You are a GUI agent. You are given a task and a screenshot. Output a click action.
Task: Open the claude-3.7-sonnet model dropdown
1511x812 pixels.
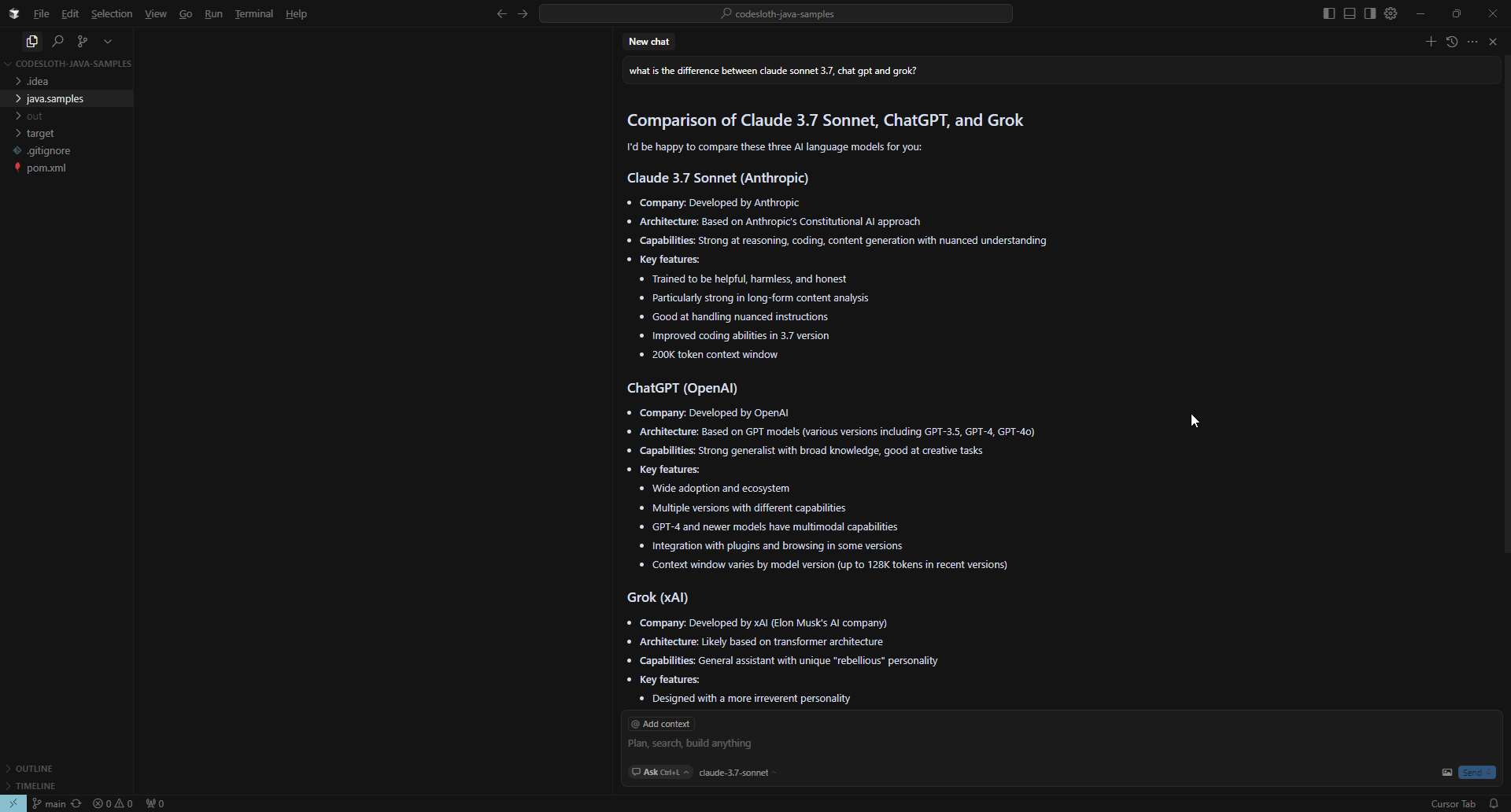pyautogui.click(x=737, y=773)
